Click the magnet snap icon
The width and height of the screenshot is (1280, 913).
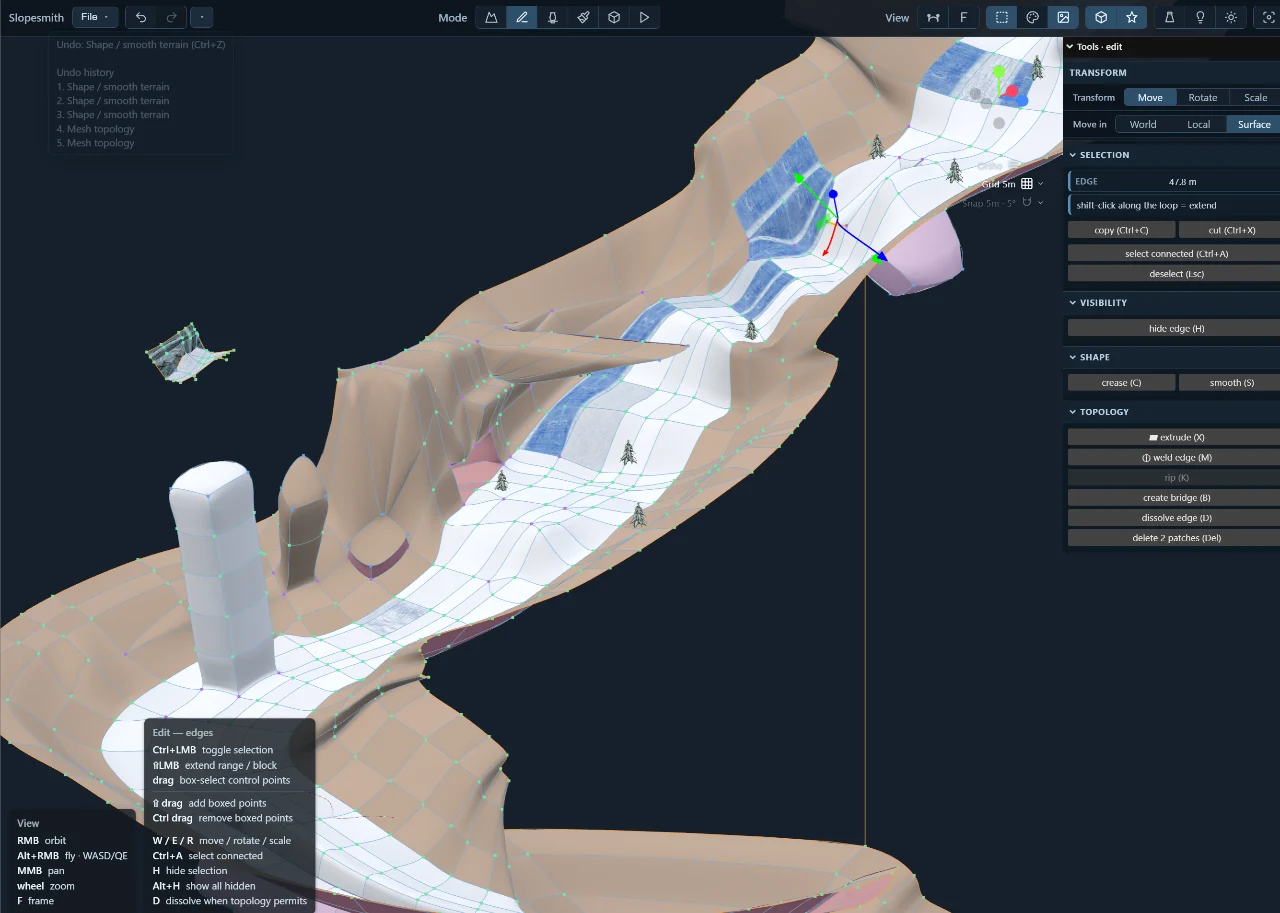tap(1026, 203)
